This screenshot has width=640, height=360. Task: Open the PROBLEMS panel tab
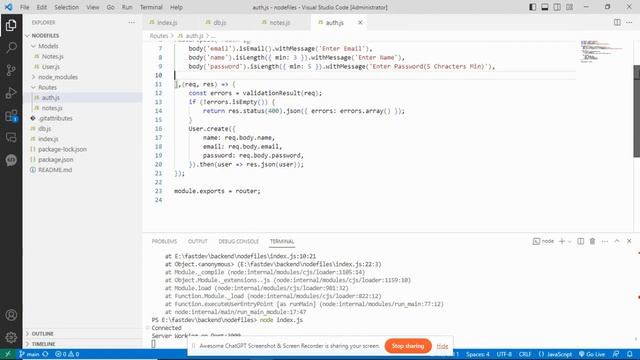coord(164,241)
